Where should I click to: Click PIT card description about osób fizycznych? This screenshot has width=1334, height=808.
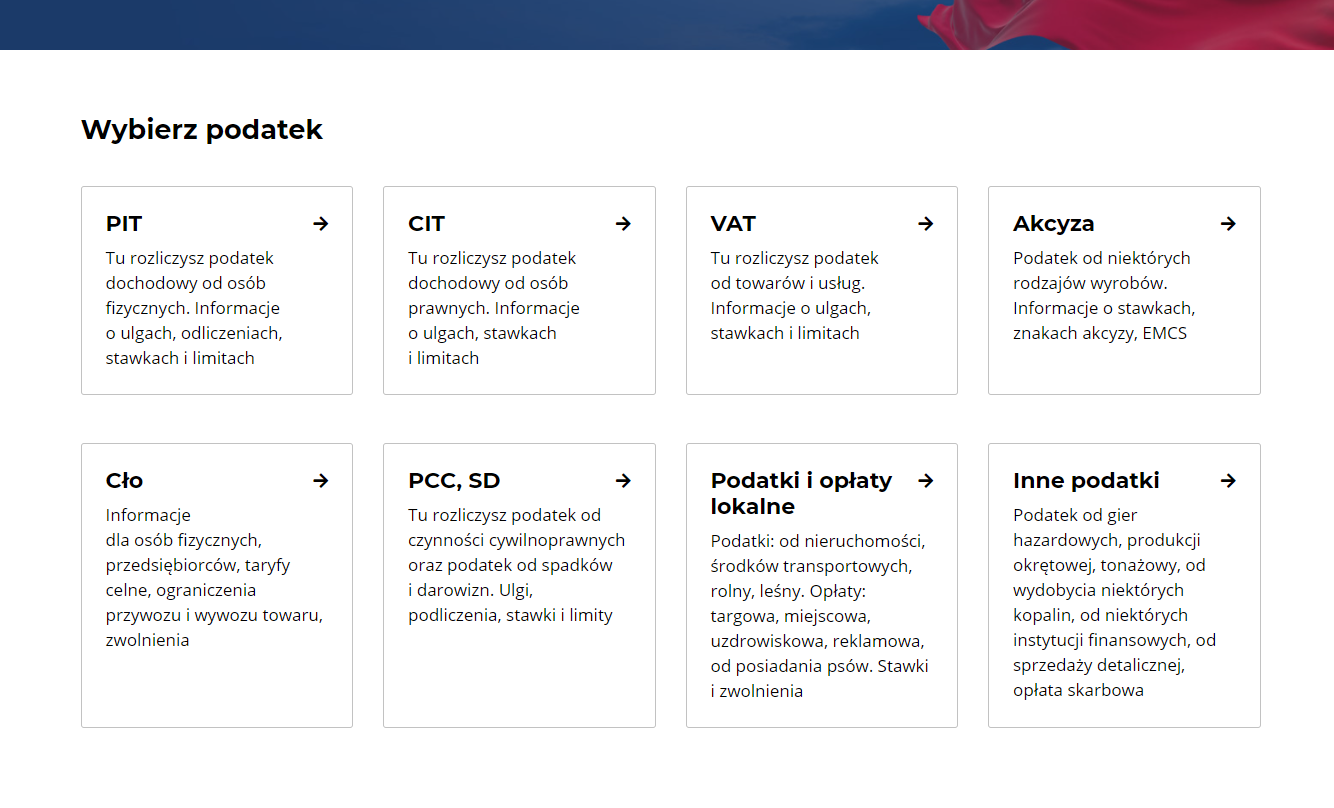194,308
